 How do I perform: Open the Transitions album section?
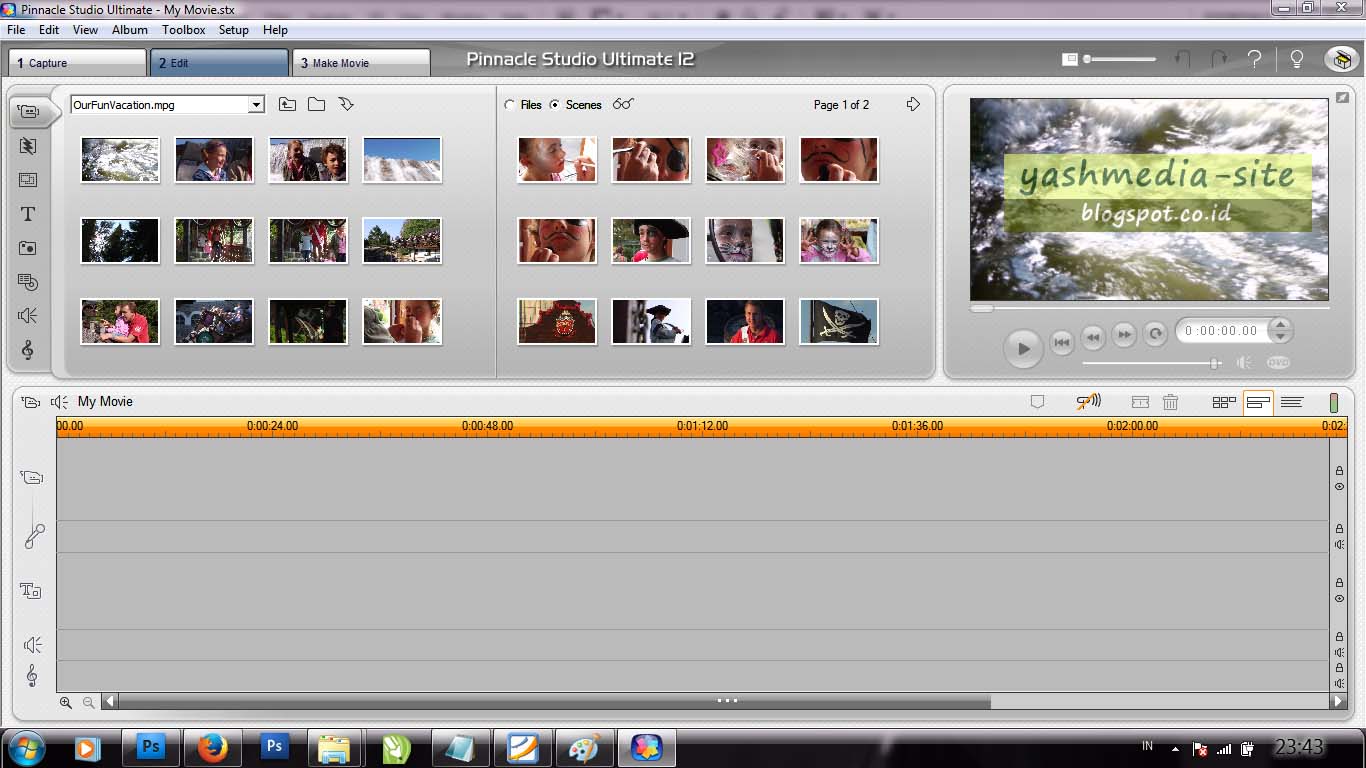tap(28, 146)
